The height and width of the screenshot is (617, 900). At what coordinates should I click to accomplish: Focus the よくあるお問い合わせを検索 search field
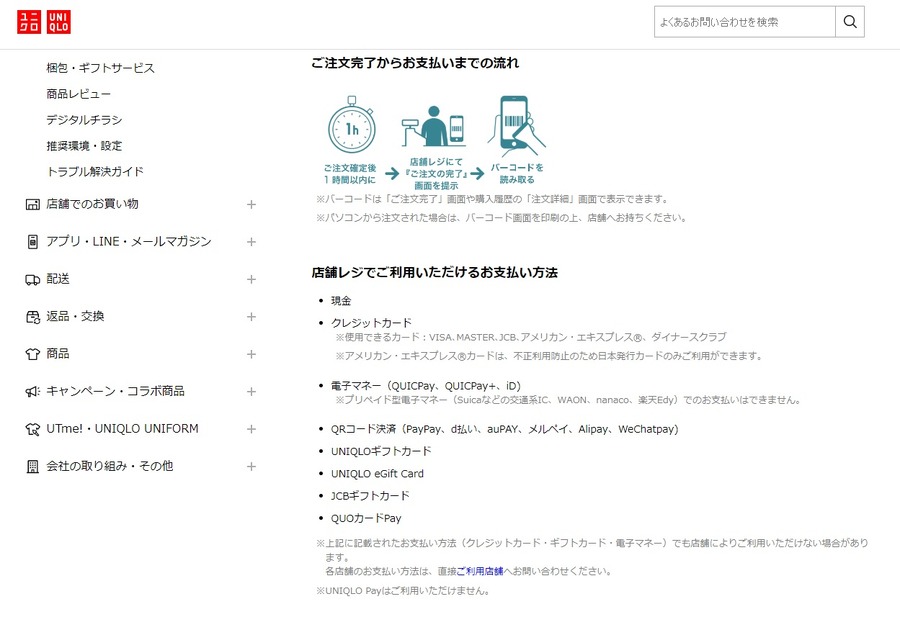[744, 22]
